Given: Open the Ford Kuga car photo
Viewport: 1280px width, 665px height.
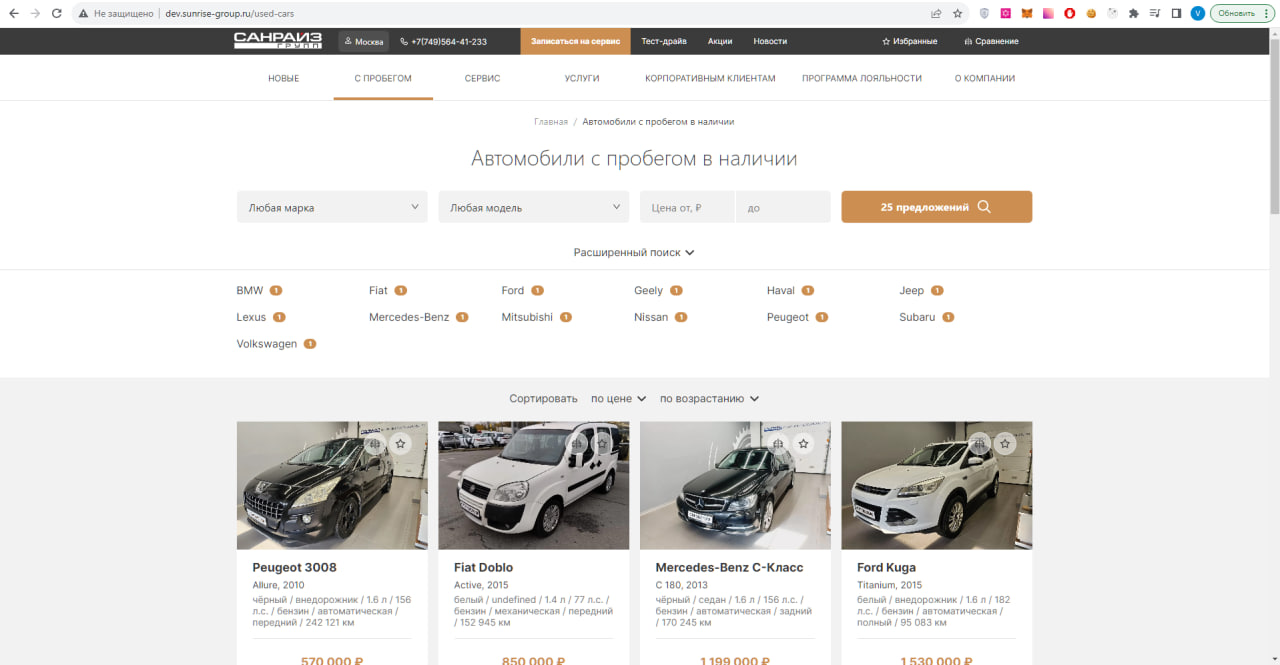Looking at the screenshot, I should click(x=937, y=485).
